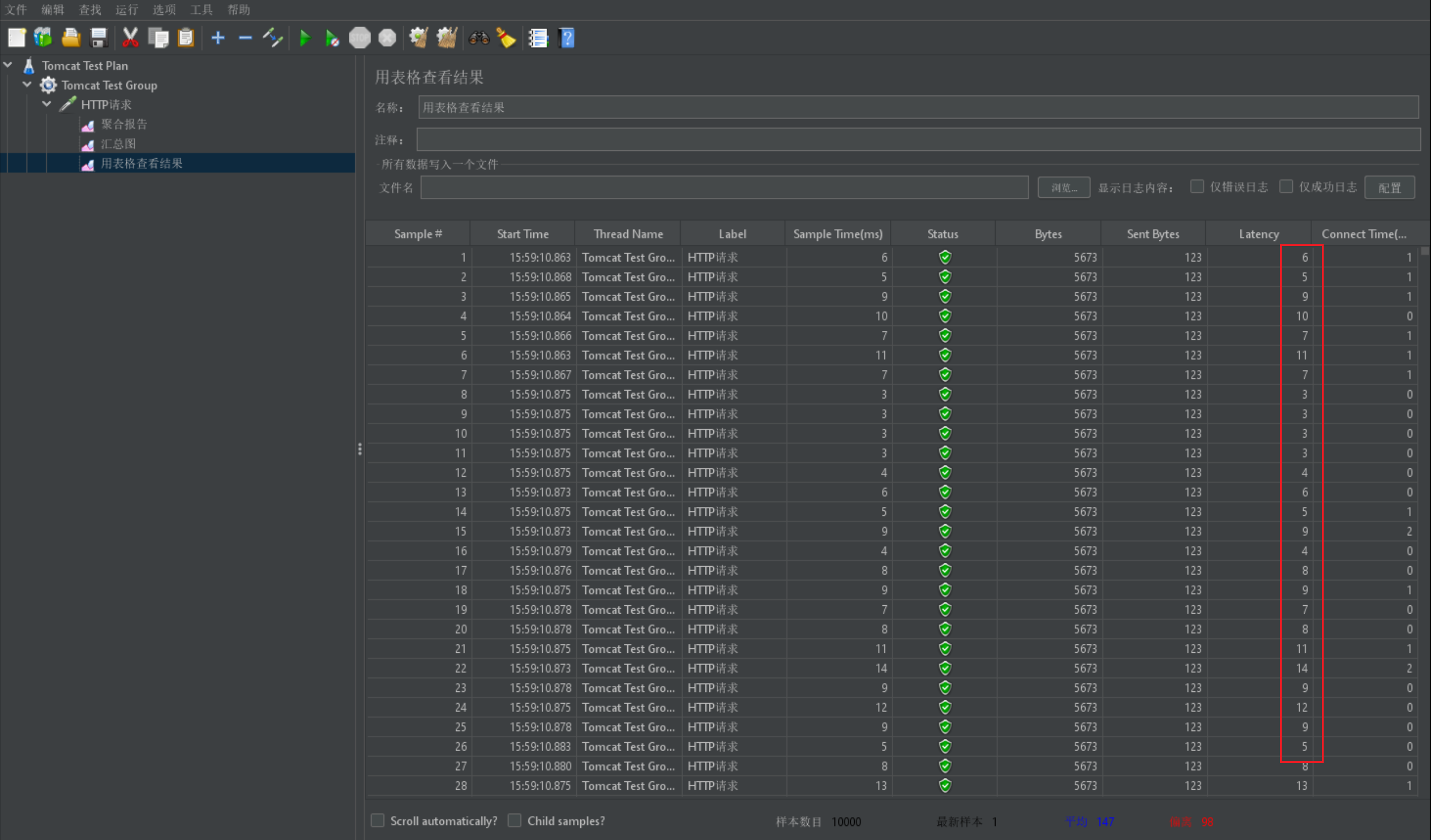
Task: Click the Cut scissors icon
Action: click(x=130, y=38)
